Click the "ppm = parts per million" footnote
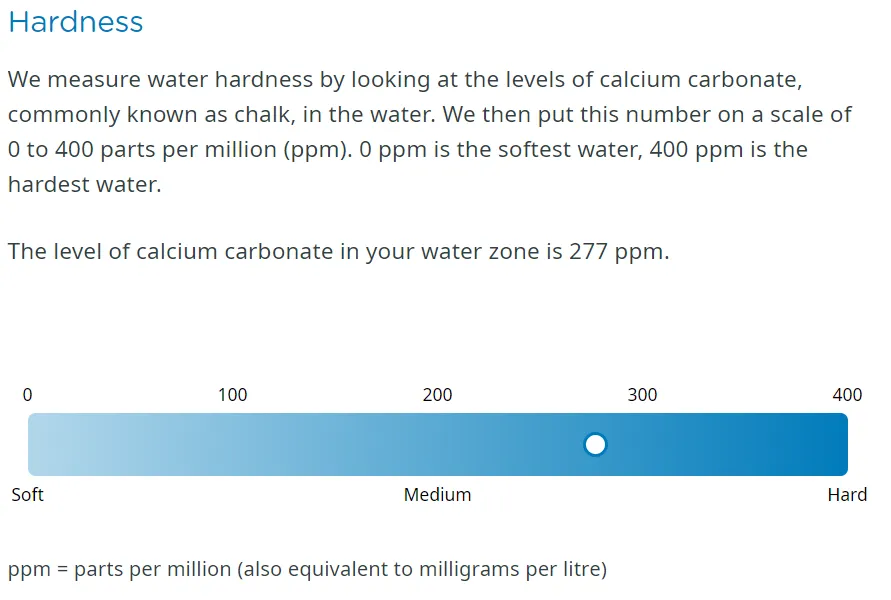 [120, 570]
